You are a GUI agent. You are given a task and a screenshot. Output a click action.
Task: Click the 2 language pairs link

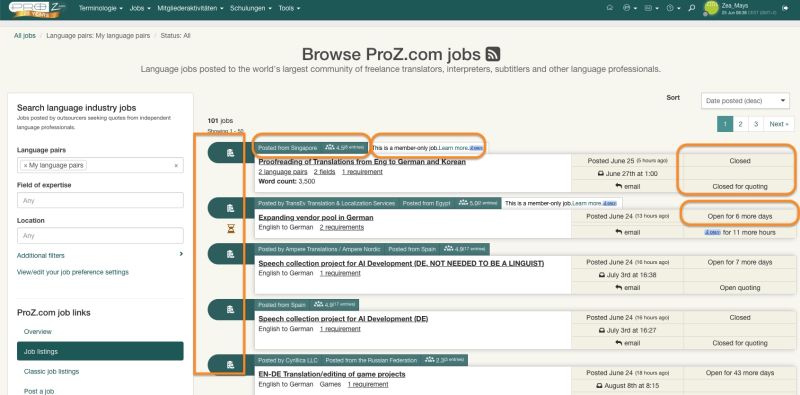tap(283, 172)
